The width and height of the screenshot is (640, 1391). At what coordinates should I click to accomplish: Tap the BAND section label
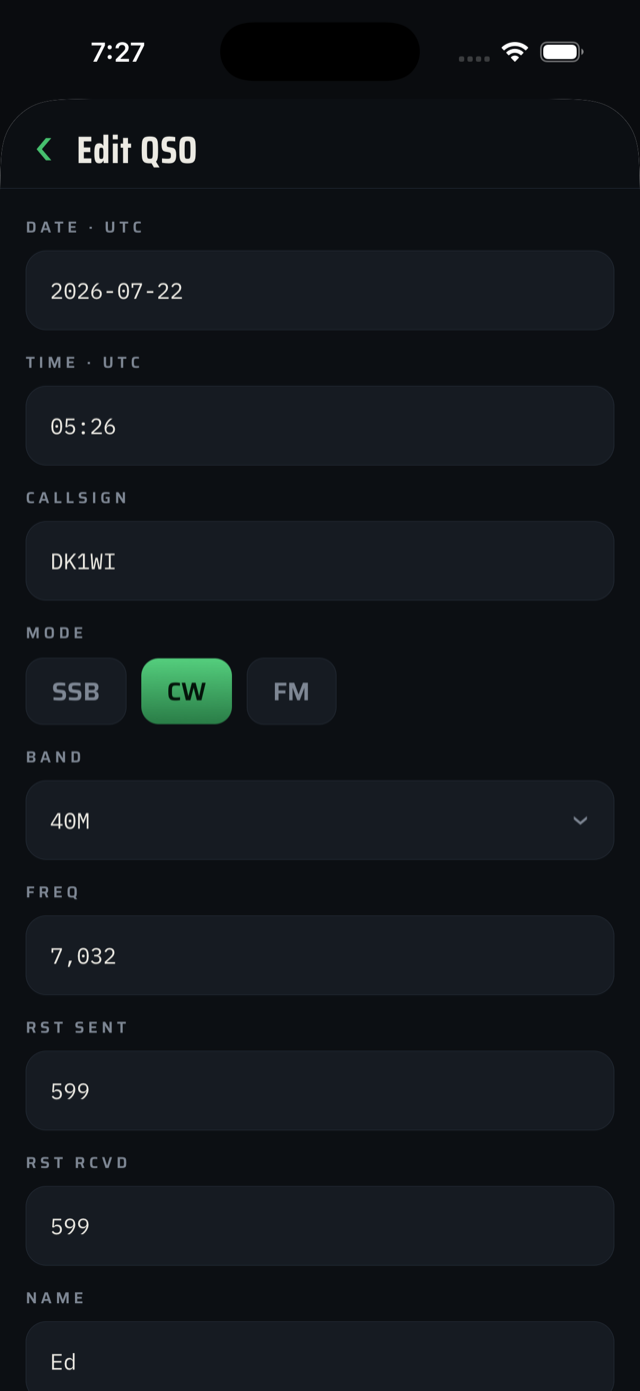[x=54, y=757]
